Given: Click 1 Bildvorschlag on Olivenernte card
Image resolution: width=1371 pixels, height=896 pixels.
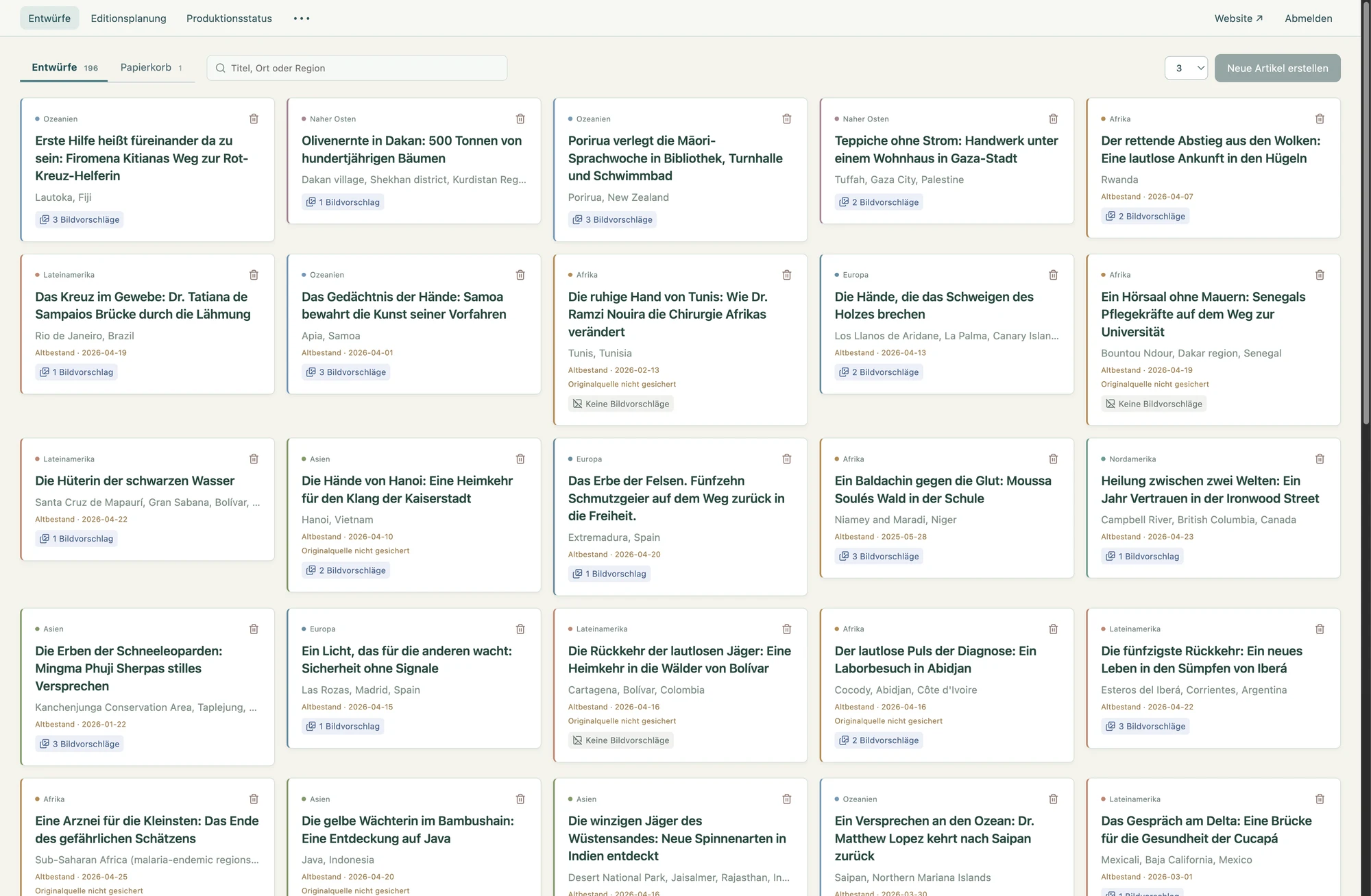Looking at the screenshot, I should (343, 202).
